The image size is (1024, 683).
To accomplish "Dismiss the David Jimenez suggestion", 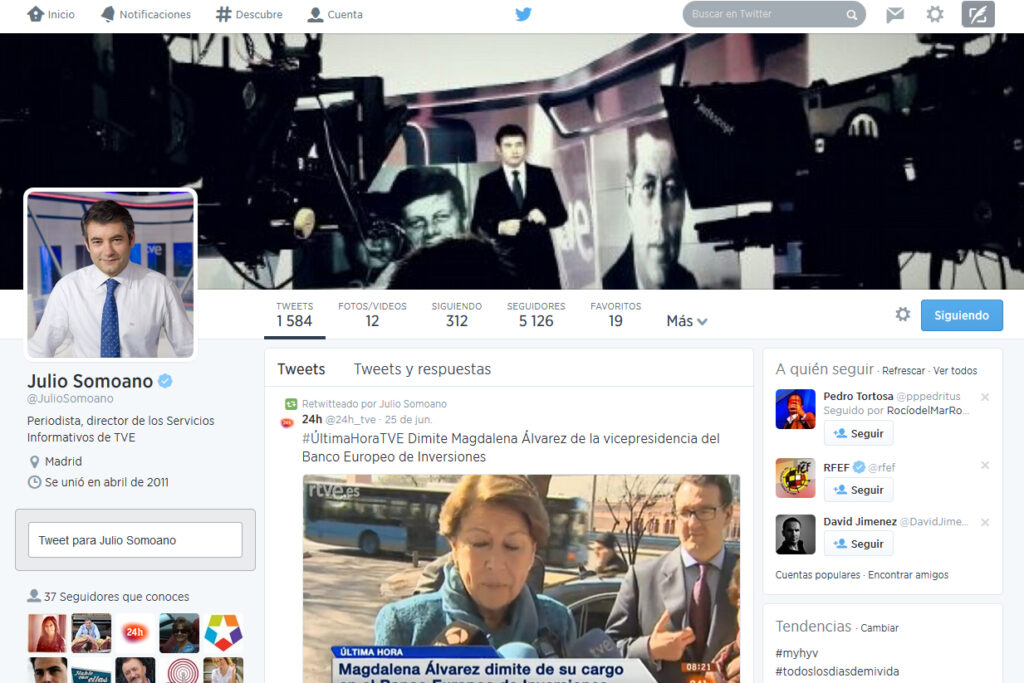I will [985, 522].
